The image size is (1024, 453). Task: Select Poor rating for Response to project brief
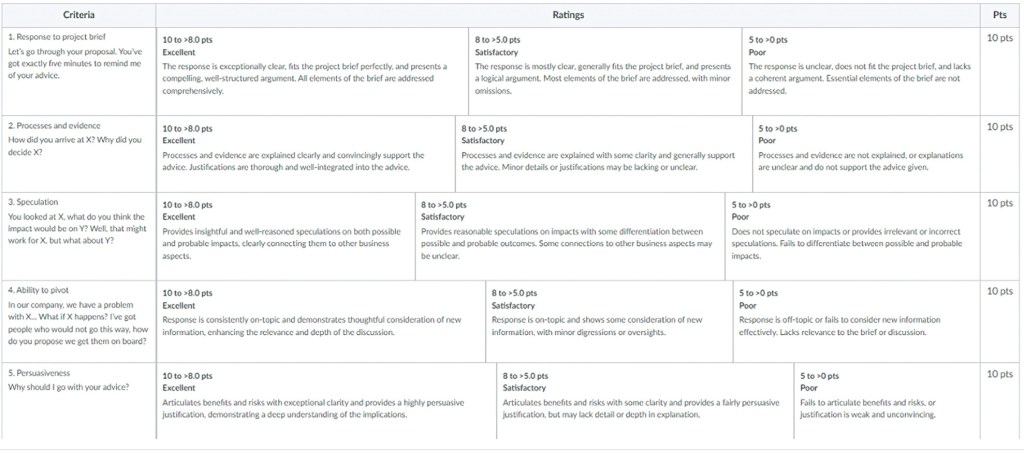[860, 66]
